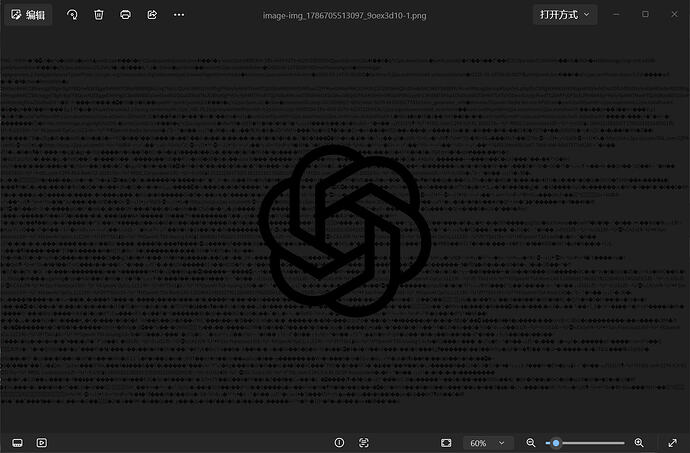Scan text in image with the OCR icon
The image size is (690, 453).
point(363,443)
